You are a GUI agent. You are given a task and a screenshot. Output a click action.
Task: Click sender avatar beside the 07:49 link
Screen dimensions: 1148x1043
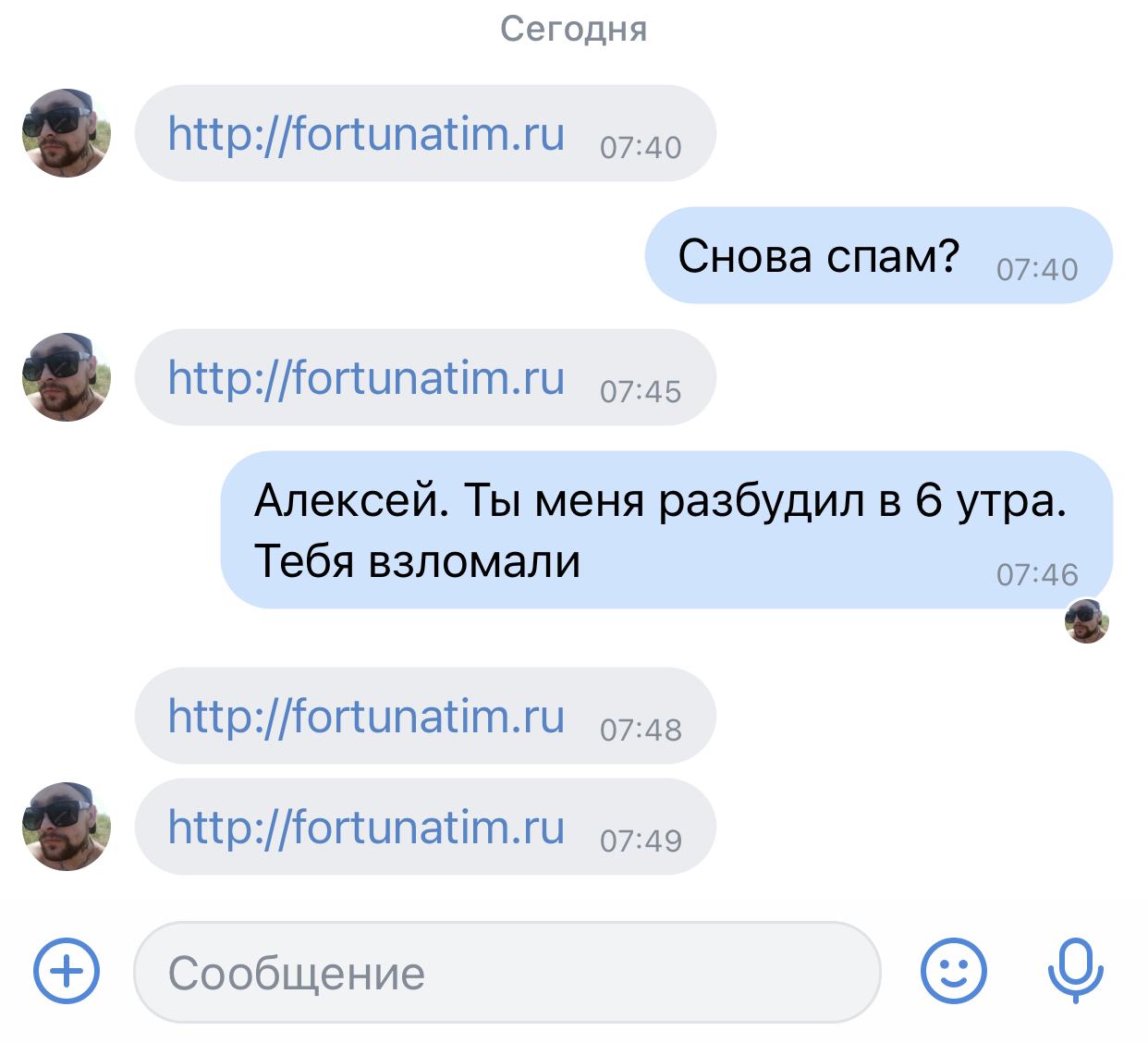[x=67, y=827]
